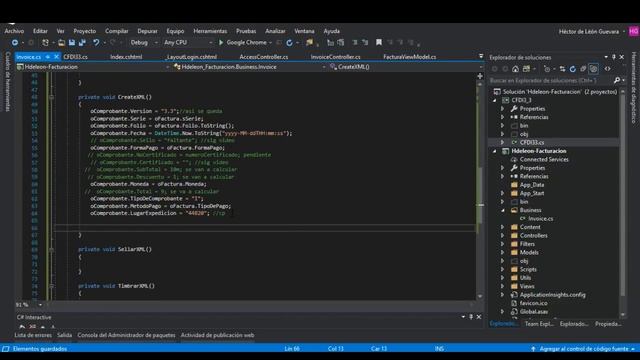Viewport: 640px width, 360px height.
Task: Click the browser Refresh icon in toolbar
Action: pyautogui.click(x=289, y=42)
